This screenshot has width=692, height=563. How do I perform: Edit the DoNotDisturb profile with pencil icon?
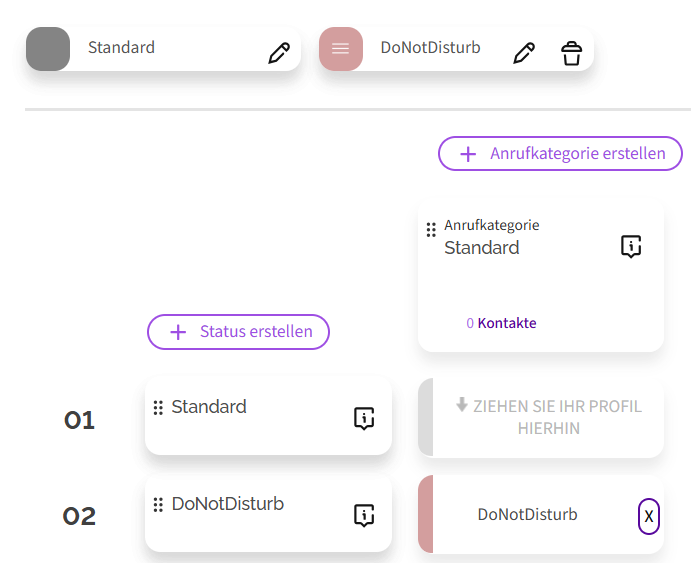point(523,54)
